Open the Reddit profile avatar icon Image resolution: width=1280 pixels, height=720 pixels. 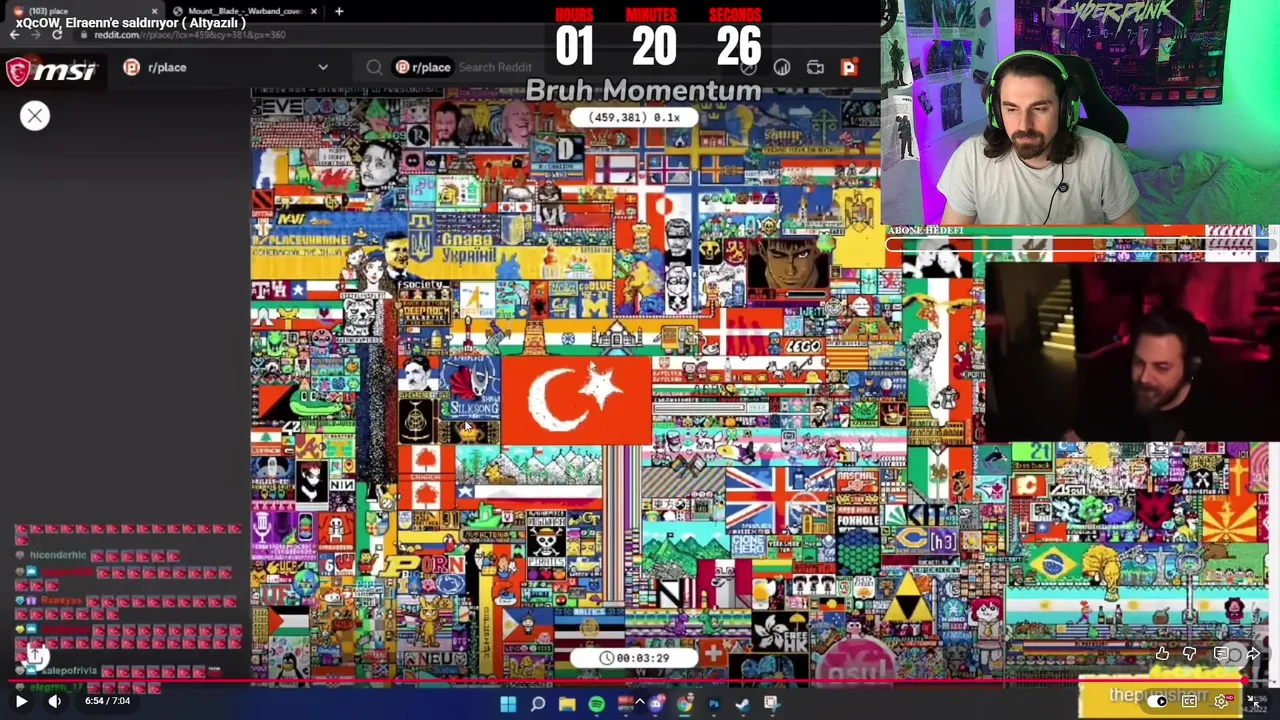[849, 67]
